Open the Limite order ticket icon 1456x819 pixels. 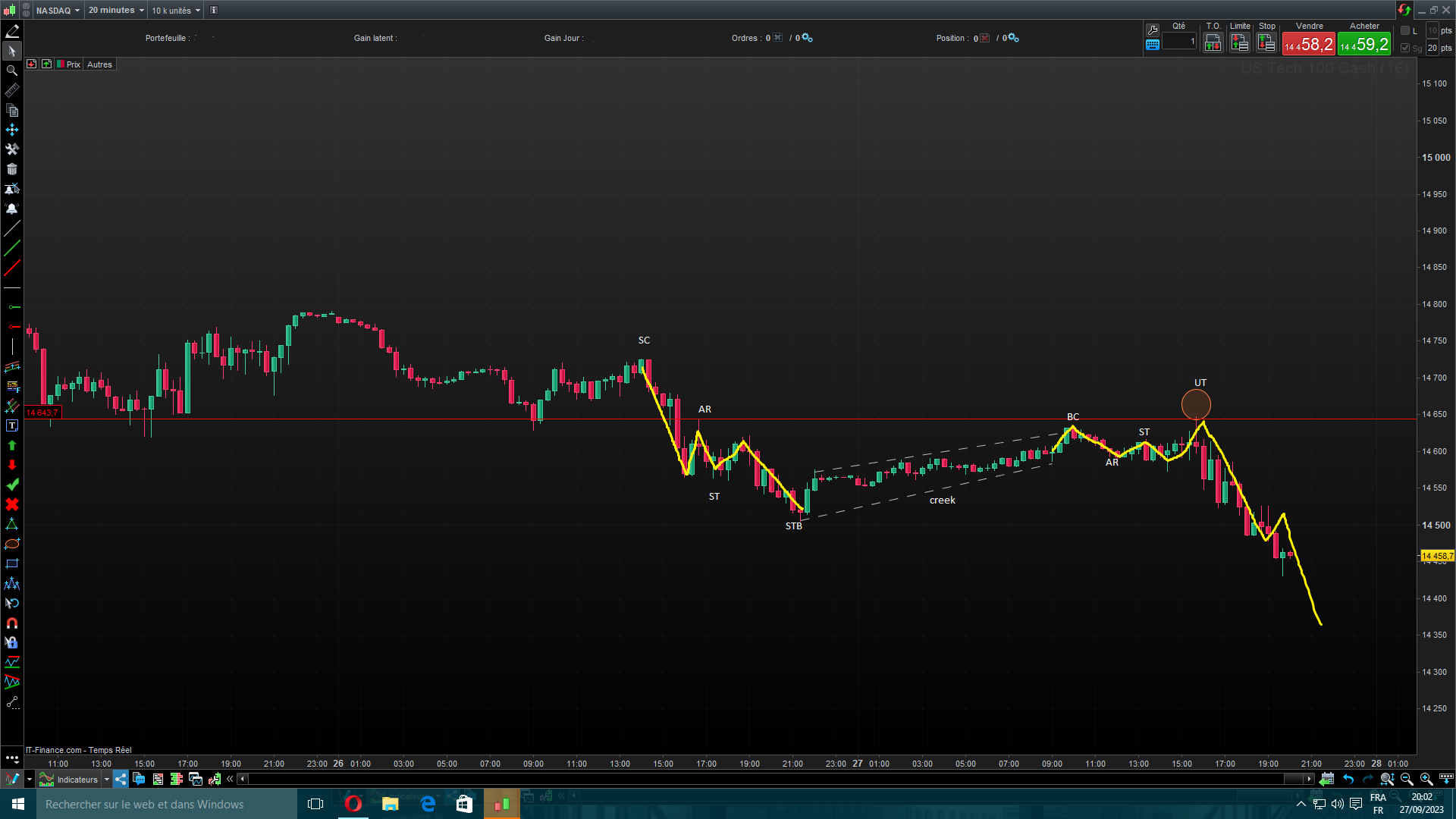tap(1240, 43)
